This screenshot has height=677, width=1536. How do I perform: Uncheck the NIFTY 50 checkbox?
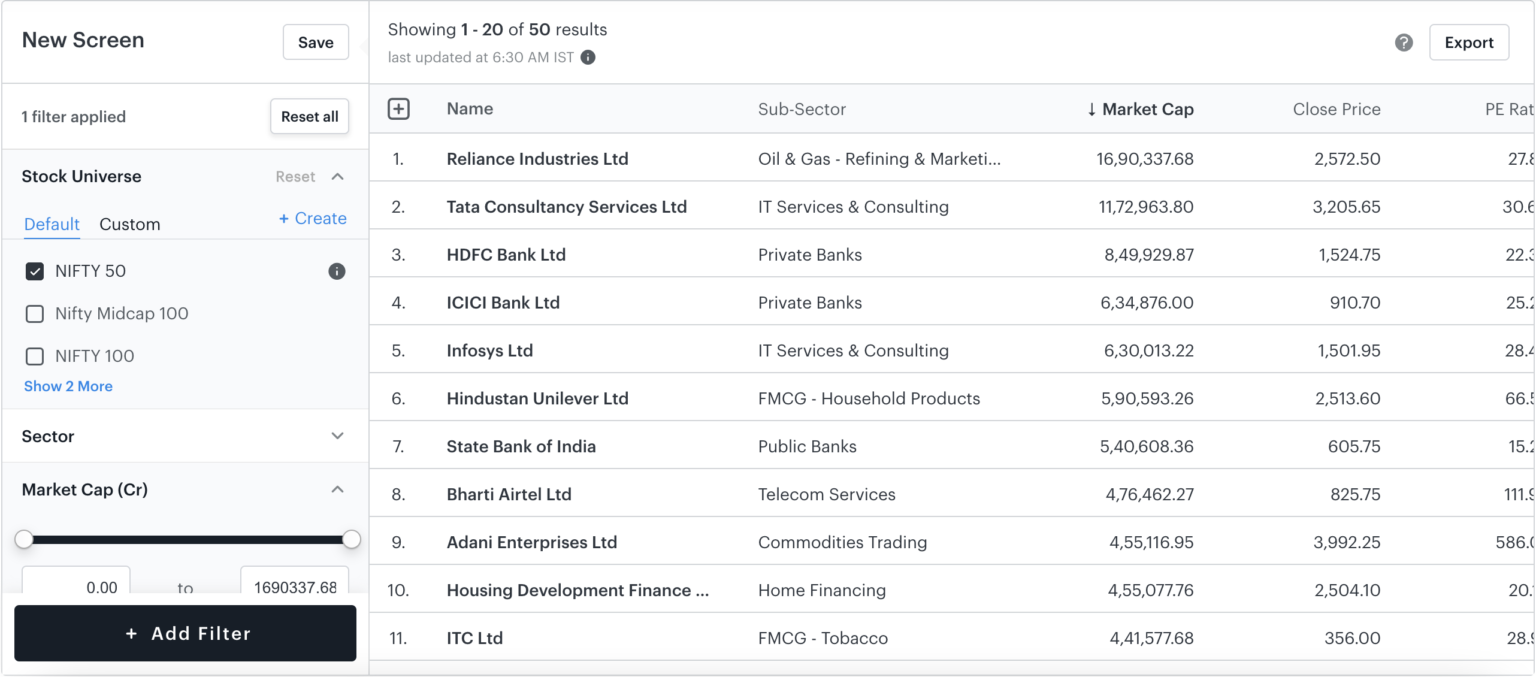[x=35, y=270]
